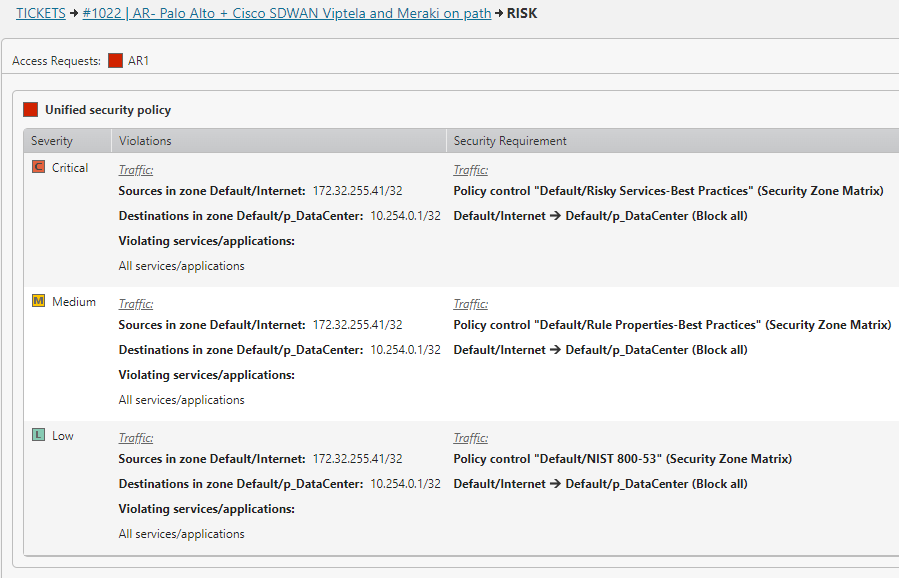The width and height of the screenshot is (899, 578).
Task: Click the Critical severity C icon
Action: 39,167
